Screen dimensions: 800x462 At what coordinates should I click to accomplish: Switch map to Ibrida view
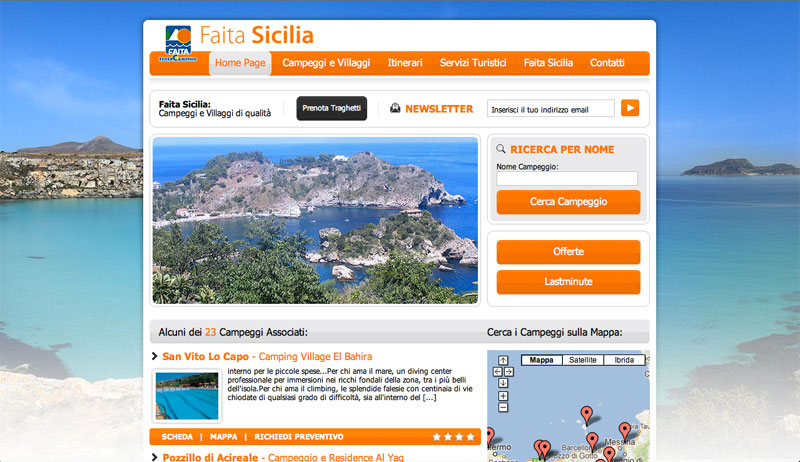point(624,360)
